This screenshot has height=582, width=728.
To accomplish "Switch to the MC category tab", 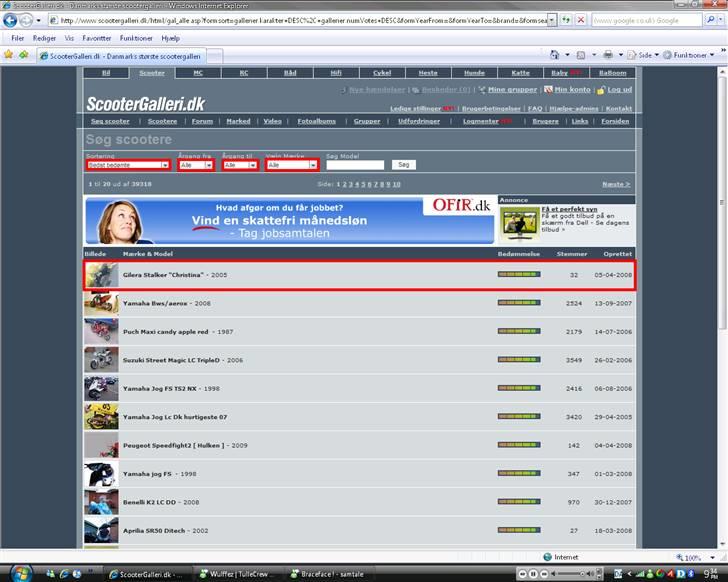I will [x=198, y=73].
